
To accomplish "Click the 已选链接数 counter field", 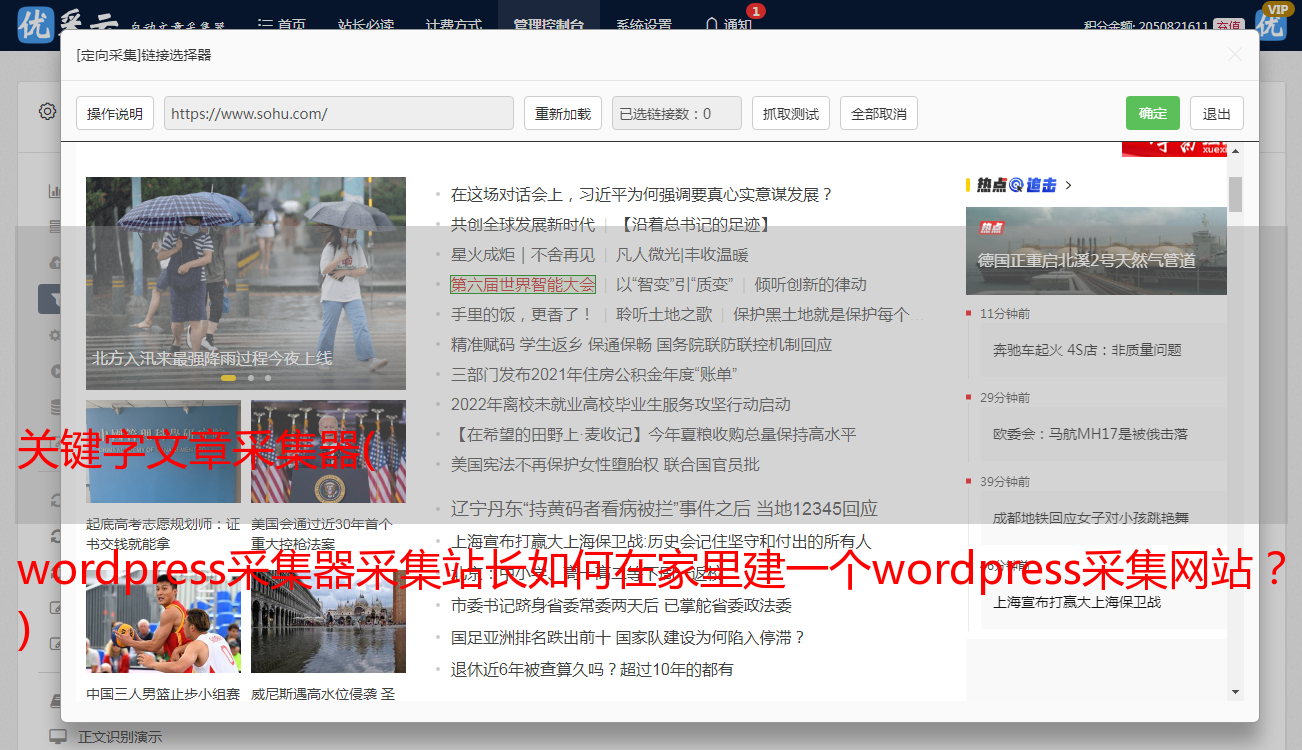I will [677, 113].
